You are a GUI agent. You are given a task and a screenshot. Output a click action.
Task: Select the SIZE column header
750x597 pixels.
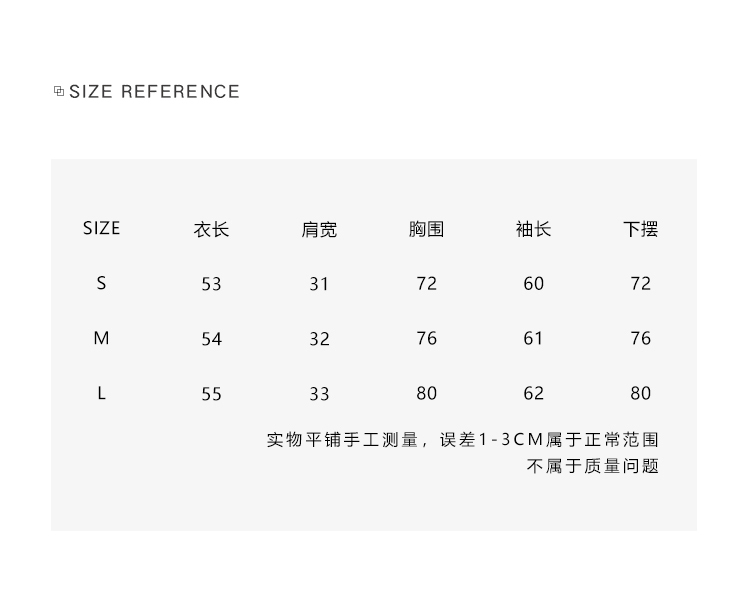[101, 228]
